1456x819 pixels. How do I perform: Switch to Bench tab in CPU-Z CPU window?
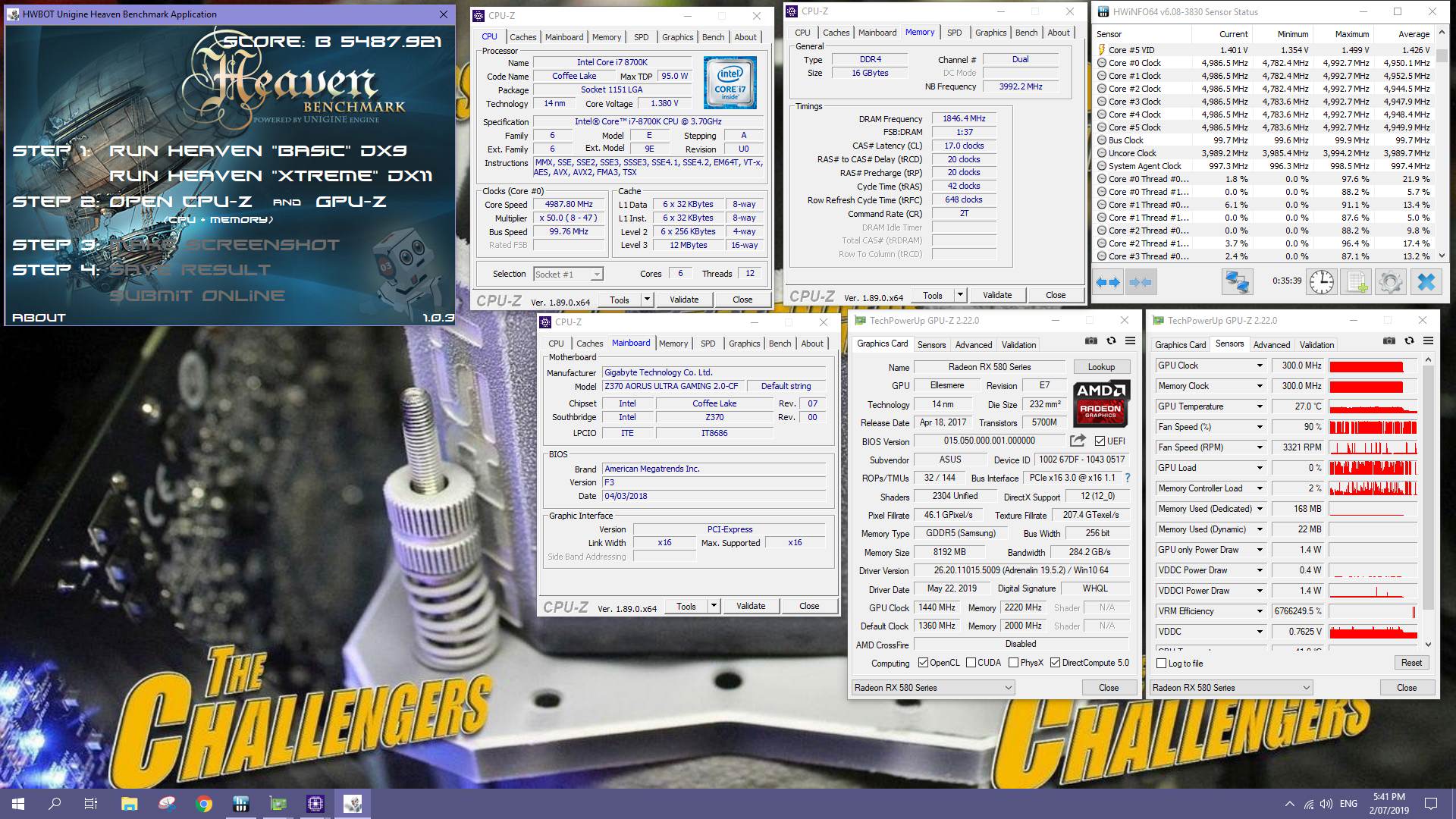tap(713, 37)
